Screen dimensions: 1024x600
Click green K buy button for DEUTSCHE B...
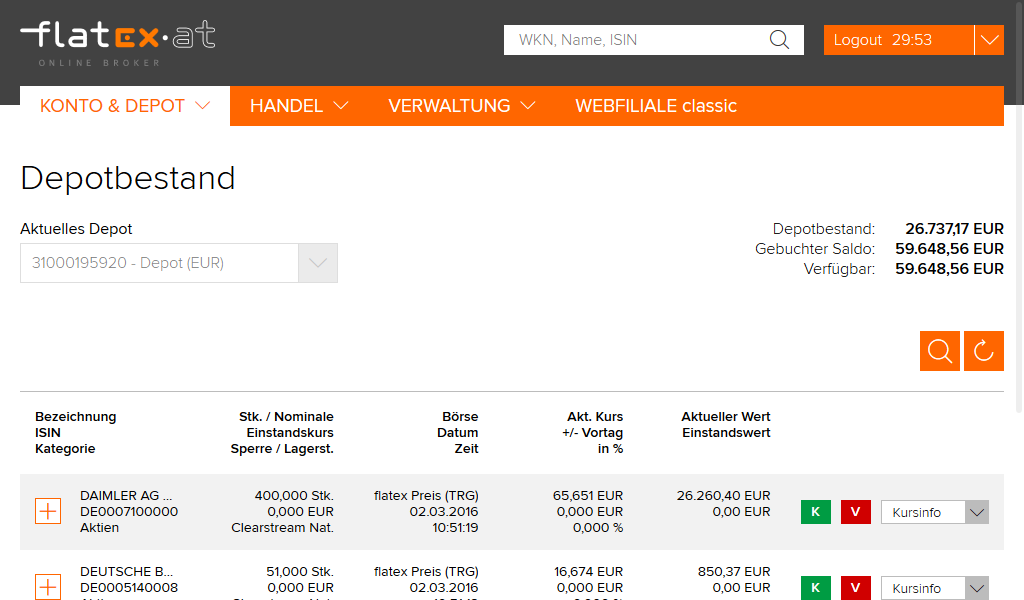click(x=816, y=588)
